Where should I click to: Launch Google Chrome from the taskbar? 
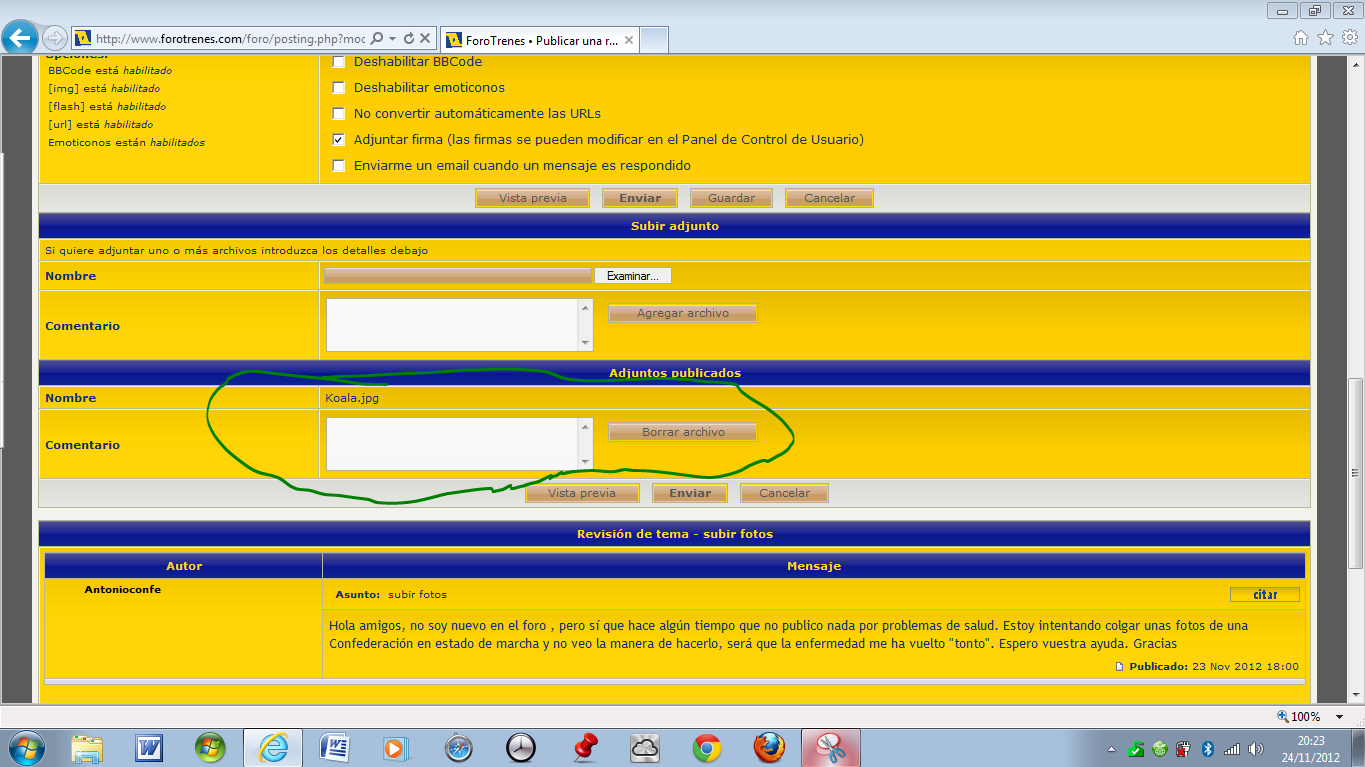click(707, 747)
